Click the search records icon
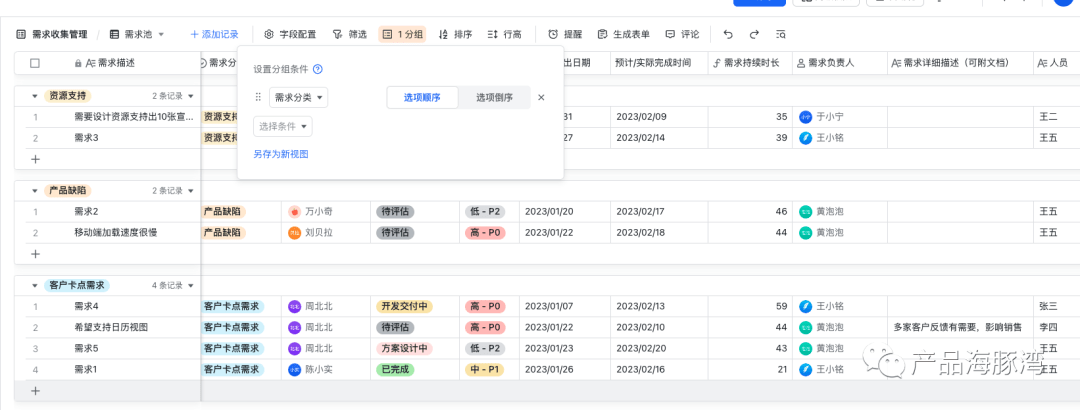The height and width of the screenshot is (410, 1080). pos(780,34)
